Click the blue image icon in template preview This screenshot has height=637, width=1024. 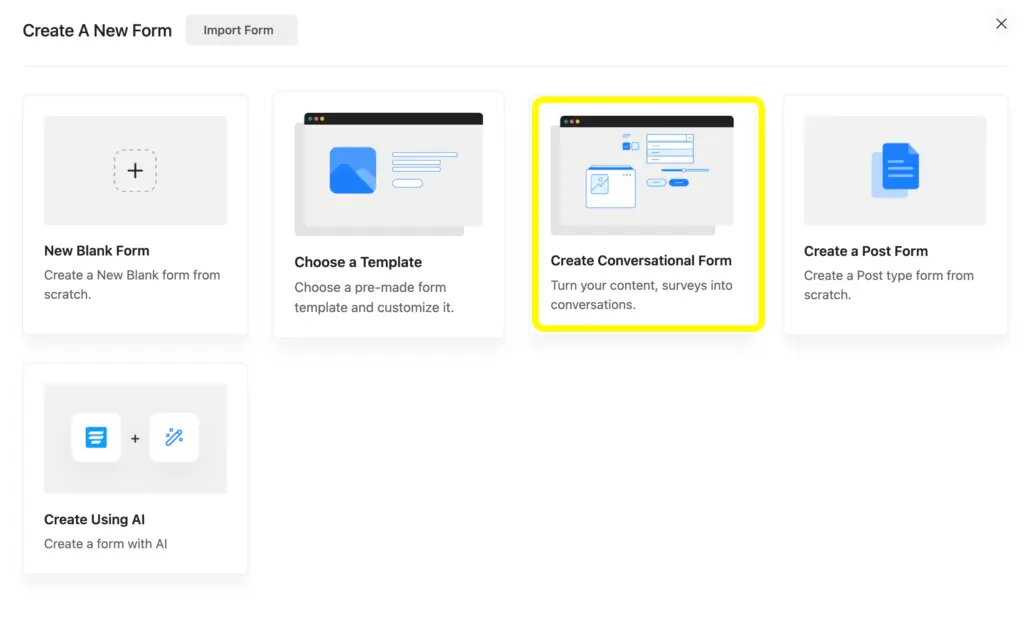pyautogui.click(x=353, y=170)
